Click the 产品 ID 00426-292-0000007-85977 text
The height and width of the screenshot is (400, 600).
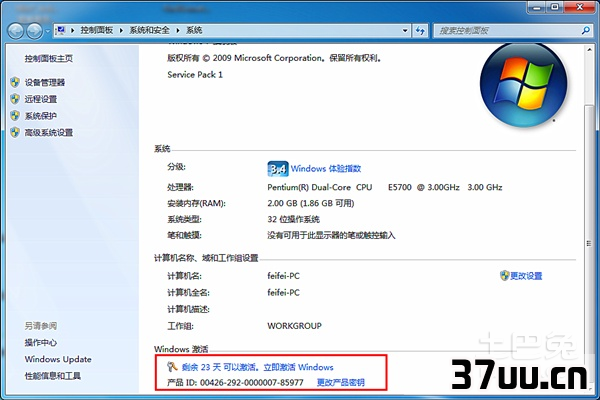point(235,382)
